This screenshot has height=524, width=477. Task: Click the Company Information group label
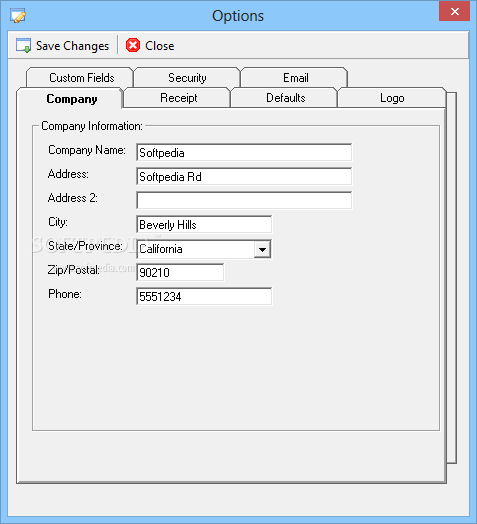coord(92,126)
